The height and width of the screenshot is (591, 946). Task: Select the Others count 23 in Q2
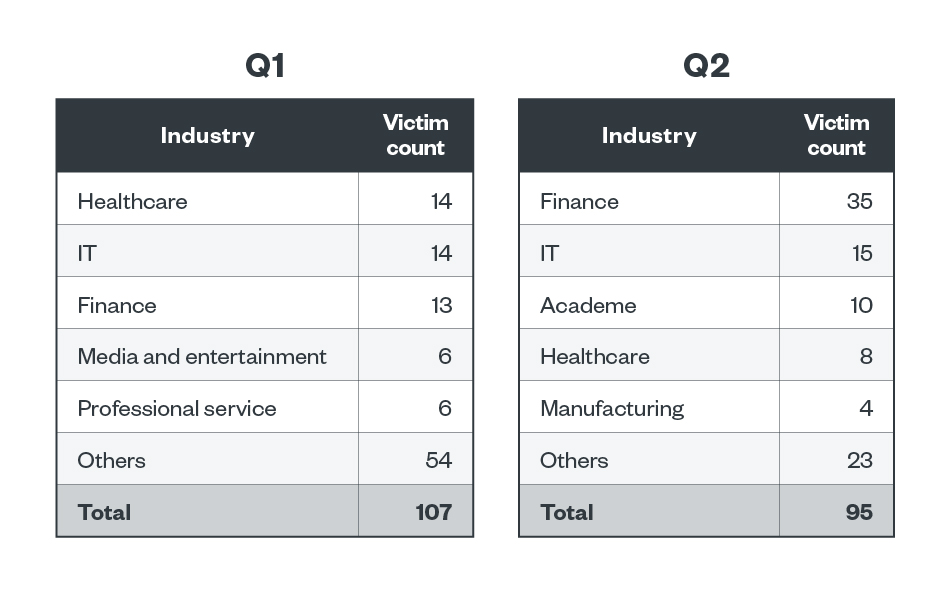click(859, 461)
